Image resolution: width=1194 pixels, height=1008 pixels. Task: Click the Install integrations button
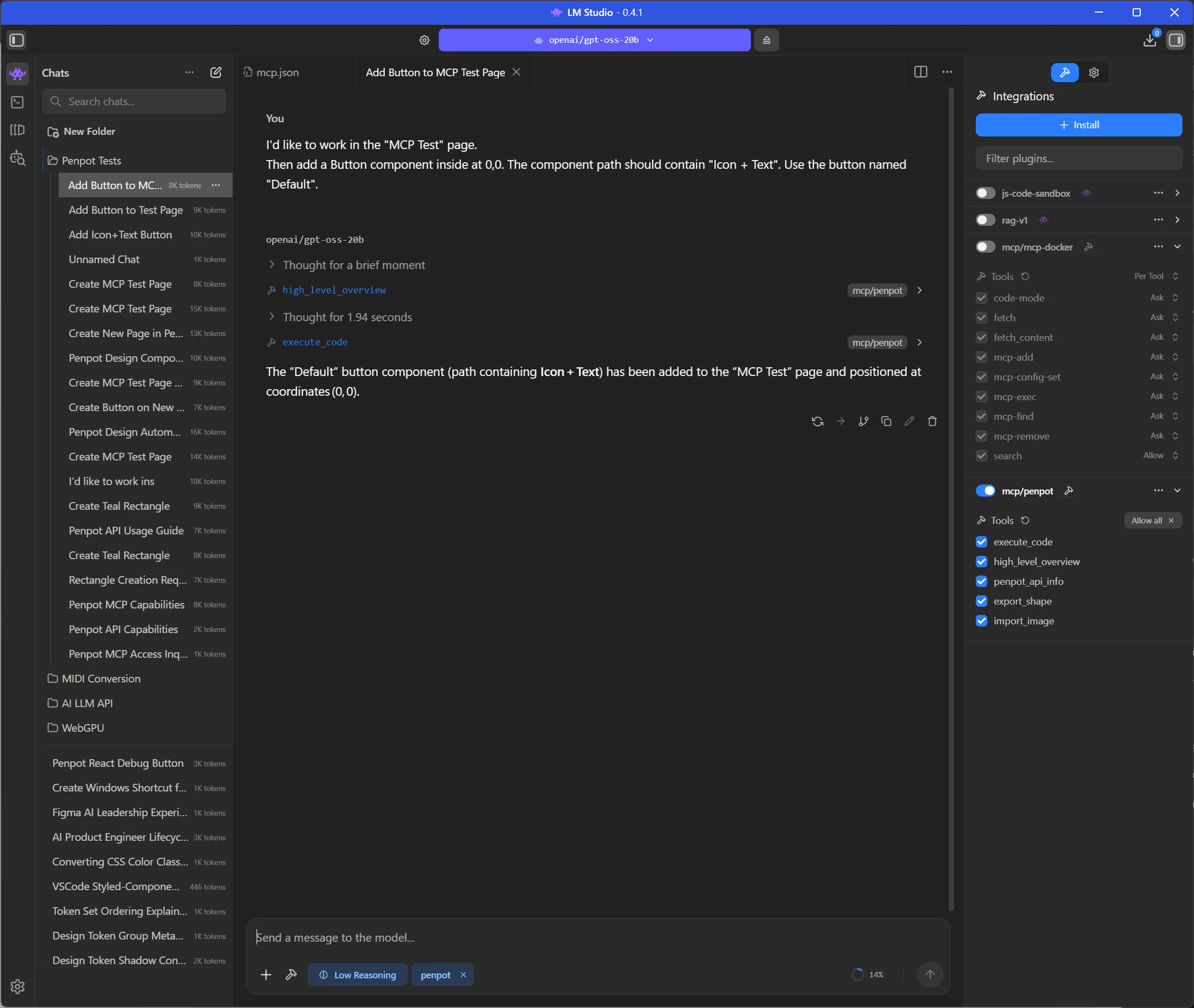(1078, 124)
